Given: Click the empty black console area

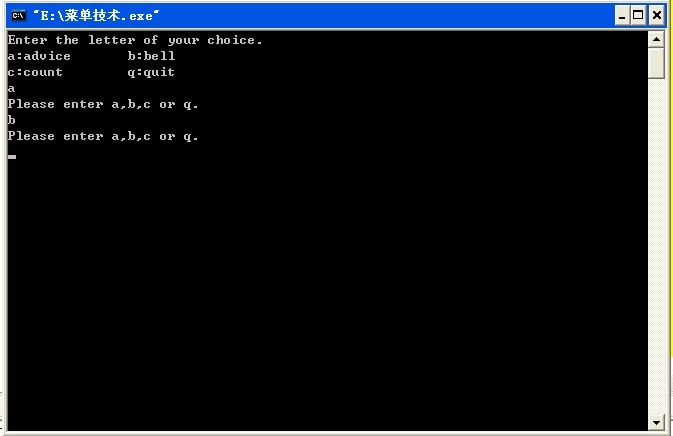Looking at the screenshot, I should tap(326, 292).
